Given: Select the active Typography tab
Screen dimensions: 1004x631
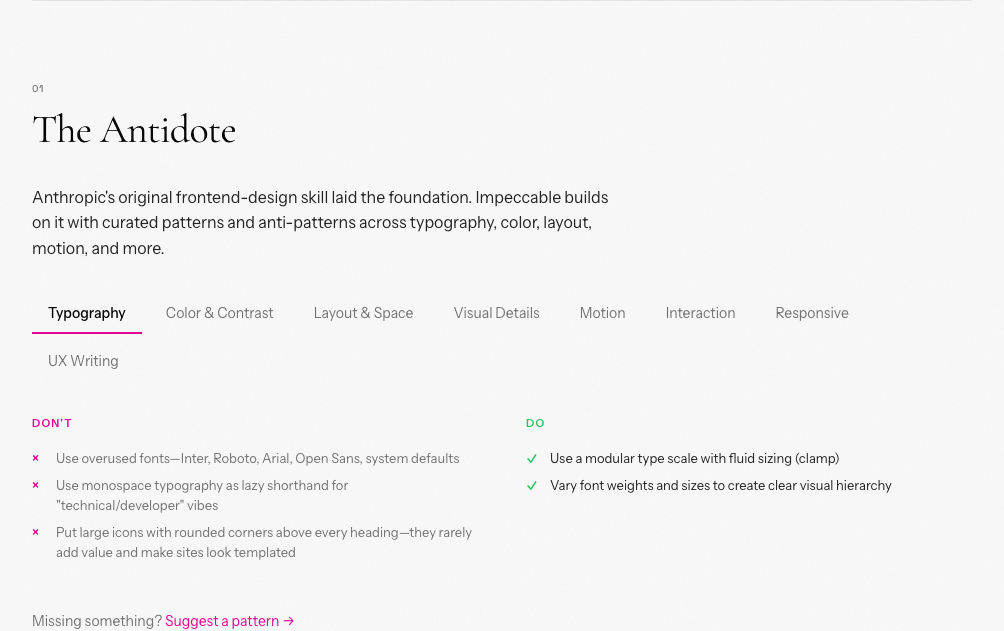Looking at the screenshot, I should point(87,313).
